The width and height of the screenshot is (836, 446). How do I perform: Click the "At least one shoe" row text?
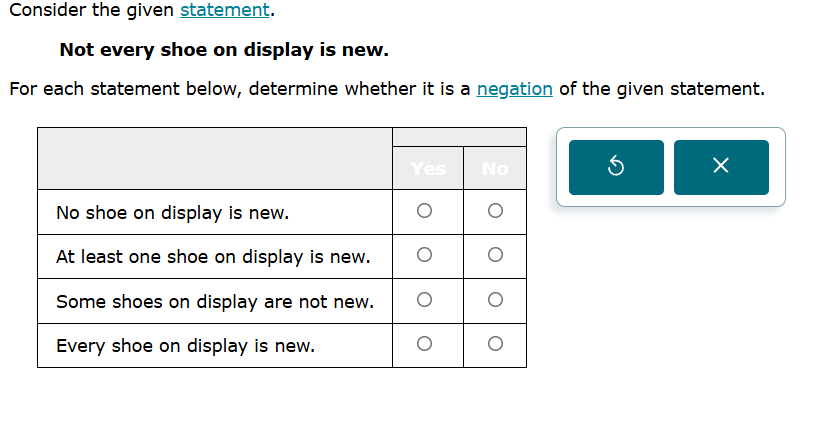click(x=213, y=257)
